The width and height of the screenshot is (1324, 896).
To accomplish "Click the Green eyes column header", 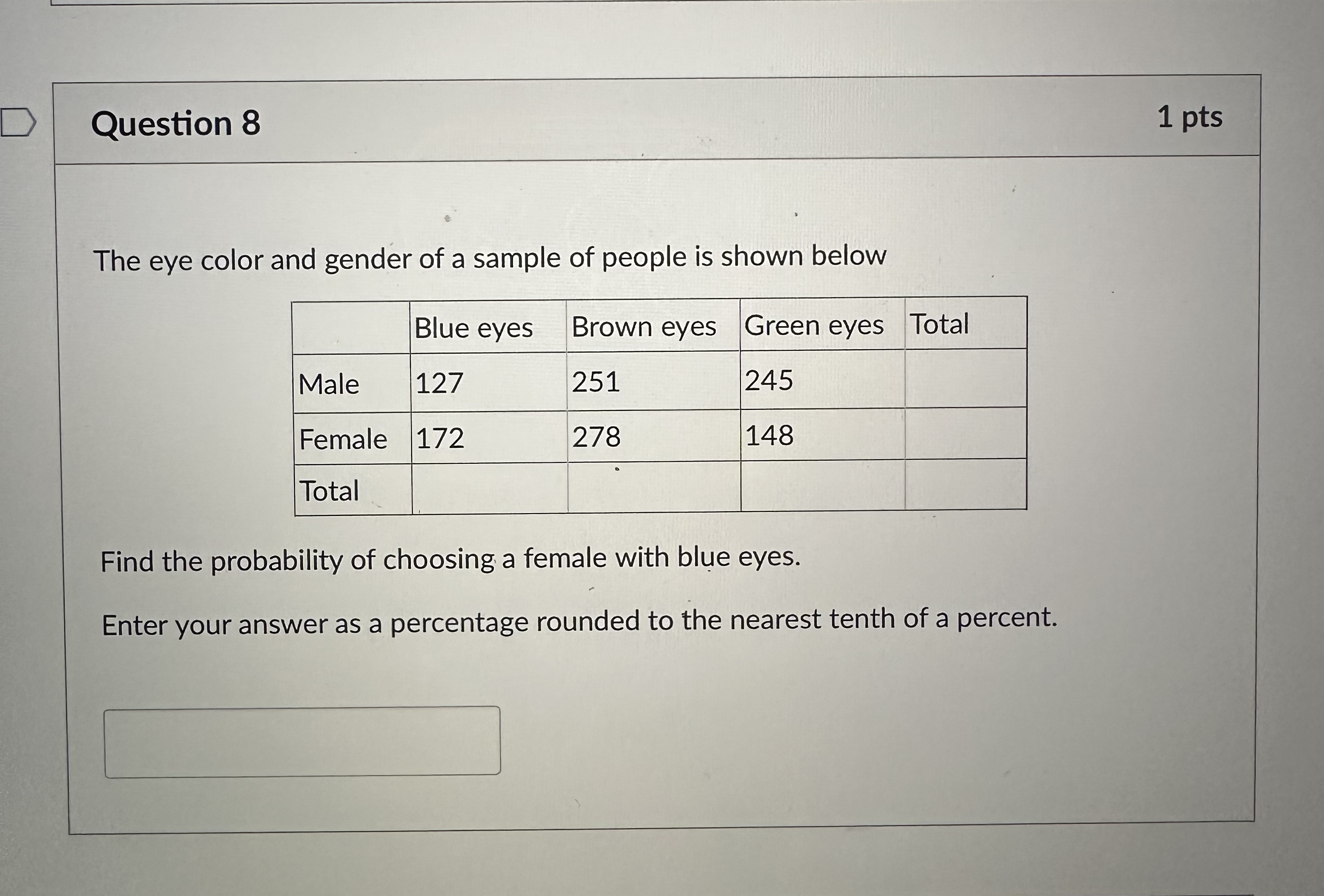I will coord(814,326).
